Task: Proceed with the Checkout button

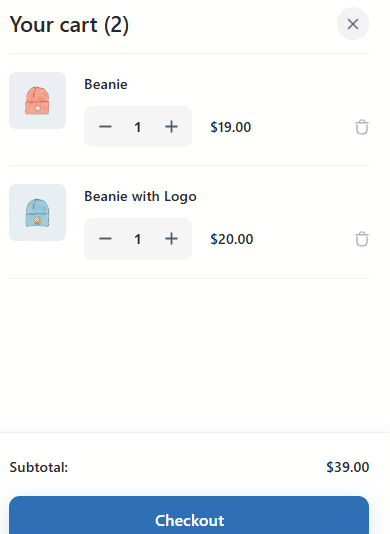Action: 189,515
